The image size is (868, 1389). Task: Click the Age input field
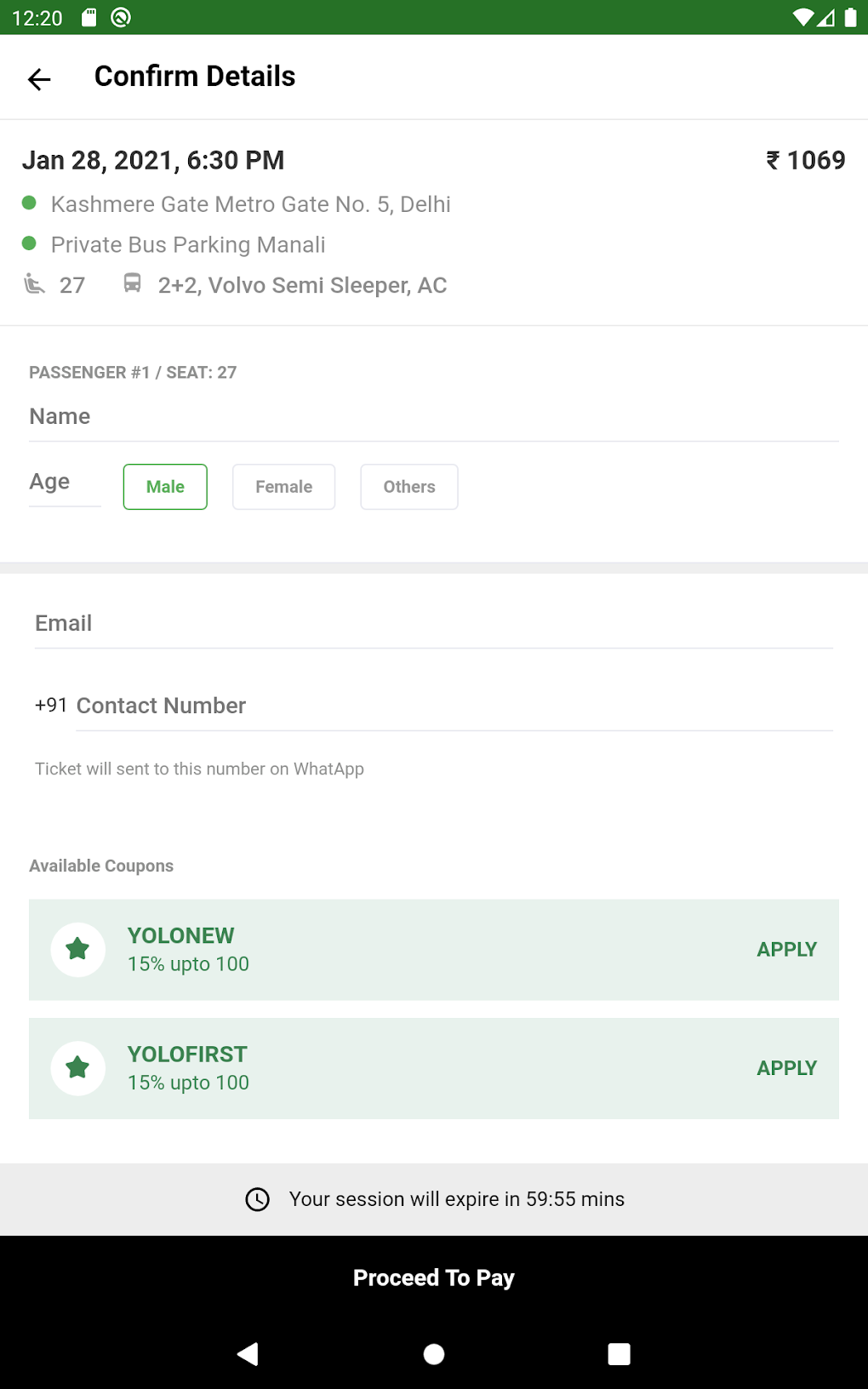click(x=64, y=483)
